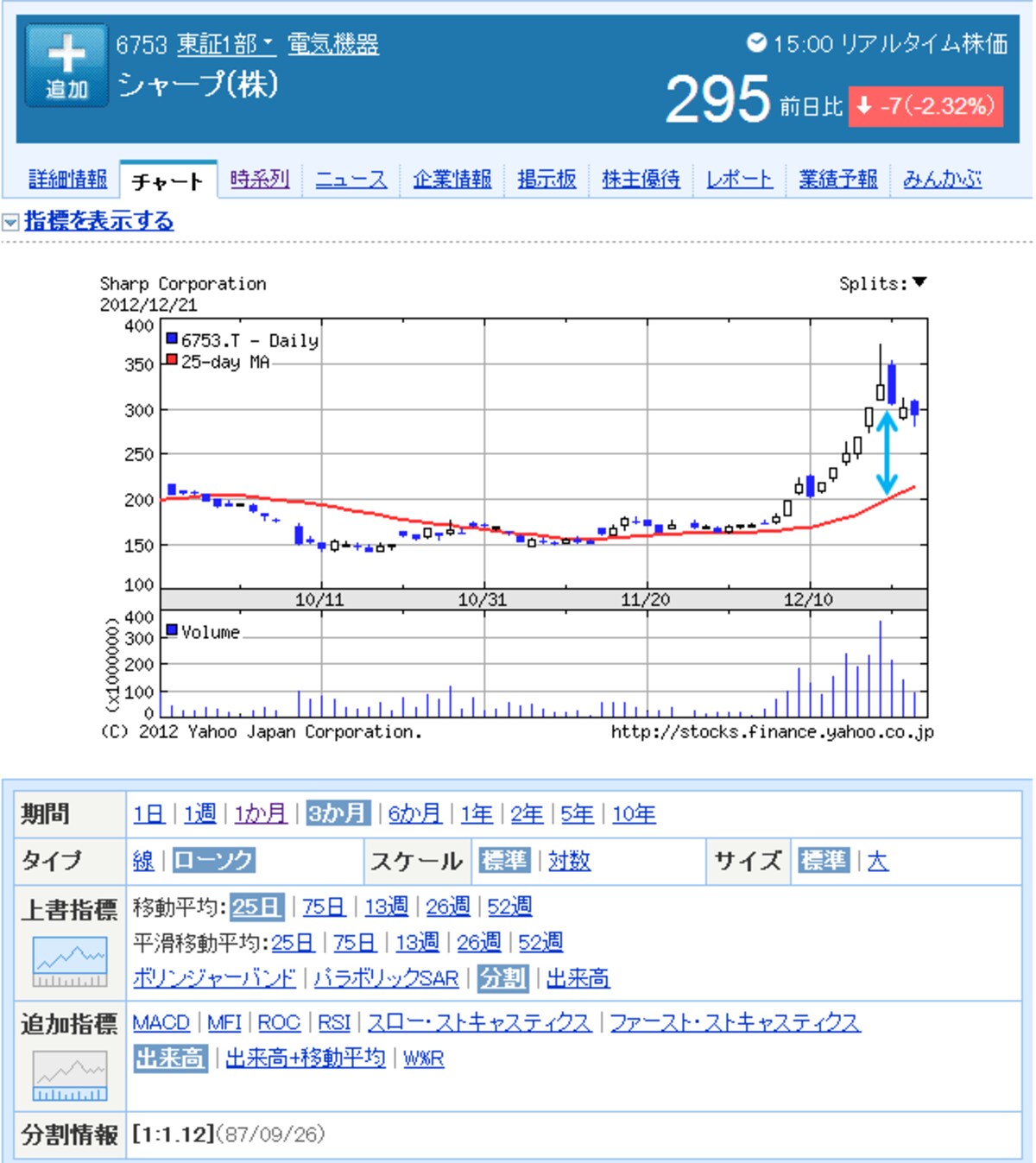This screenshot has width=1036, height=1163.
Task: Click the 上書指標 chart thumbnail icon
Action: tap(70, 962)
